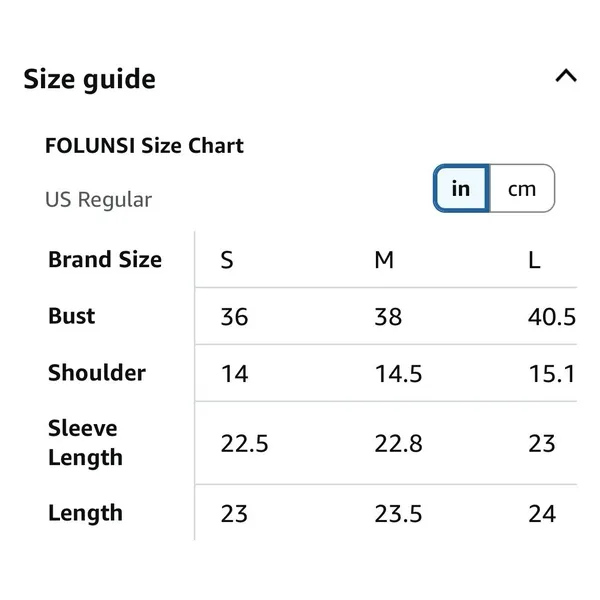Select the L column header
600x600 pixels.
point(534,260)
